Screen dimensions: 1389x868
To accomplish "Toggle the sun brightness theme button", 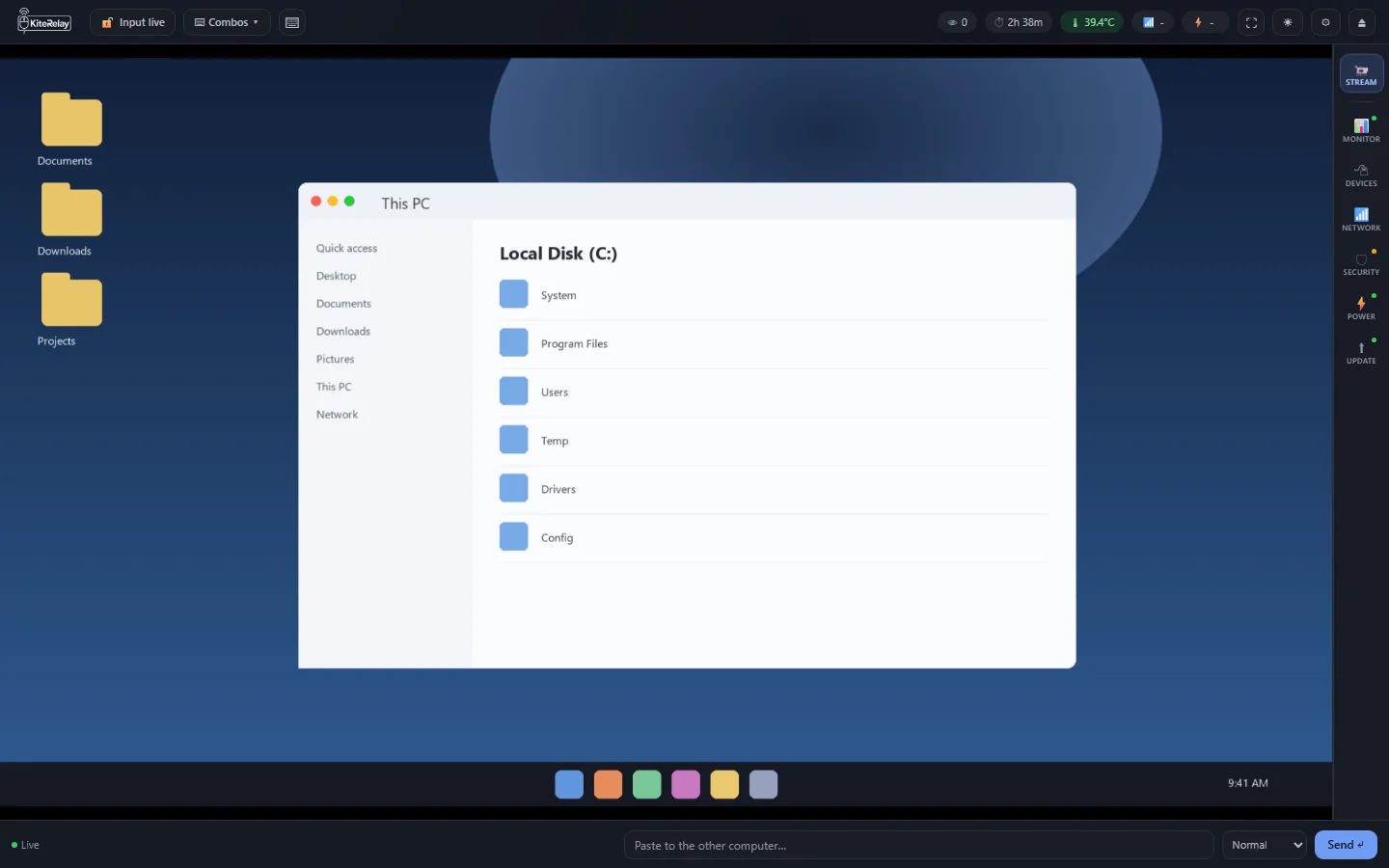I will [x=1288, y=22].
